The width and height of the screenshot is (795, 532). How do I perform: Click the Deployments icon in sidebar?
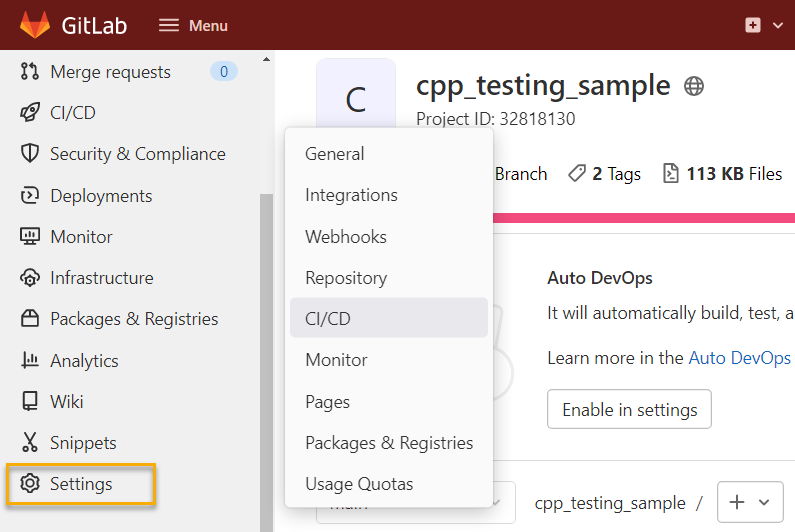coord(30,196)
